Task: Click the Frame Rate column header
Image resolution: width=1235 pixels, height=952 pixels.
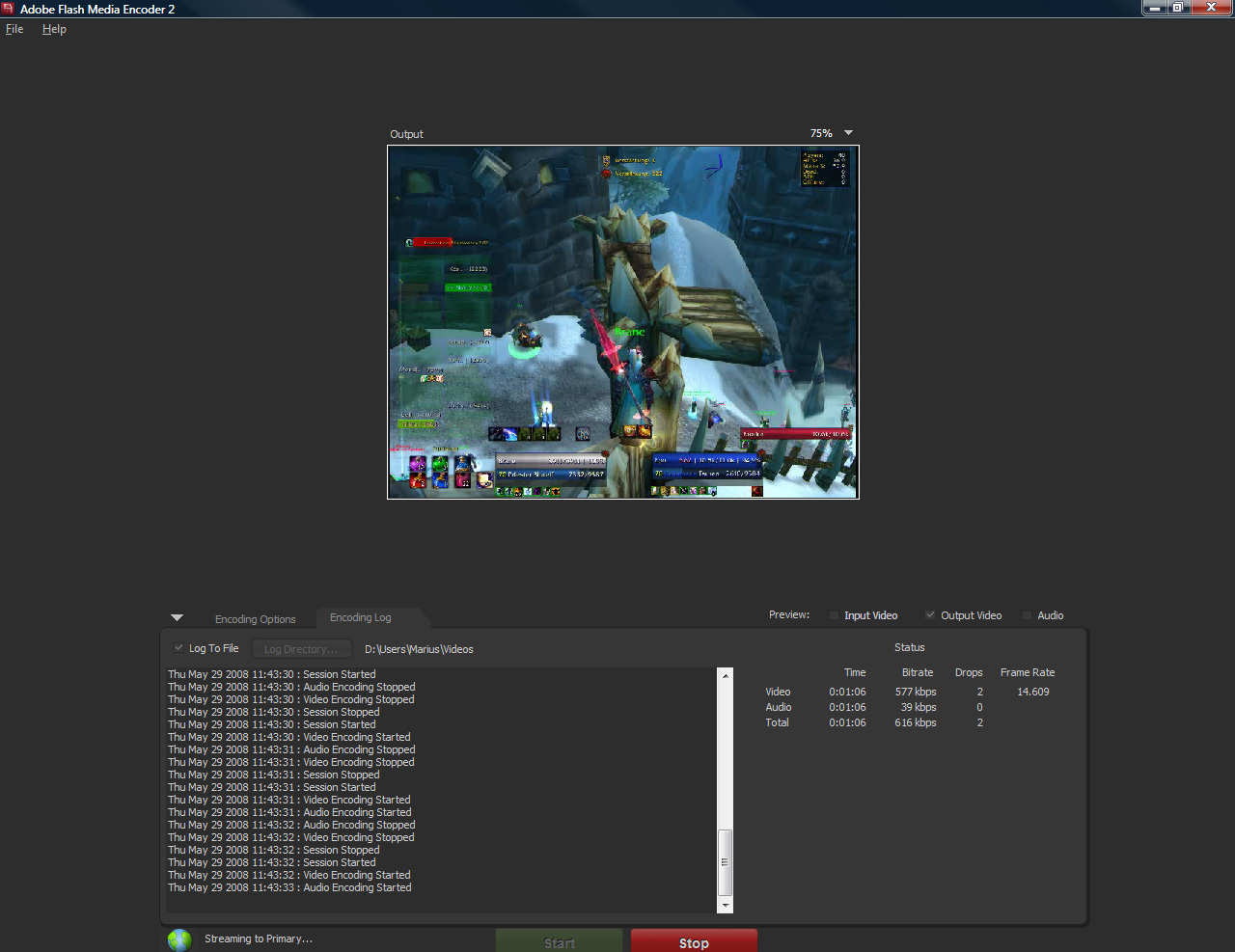Action: [1028, 672]
